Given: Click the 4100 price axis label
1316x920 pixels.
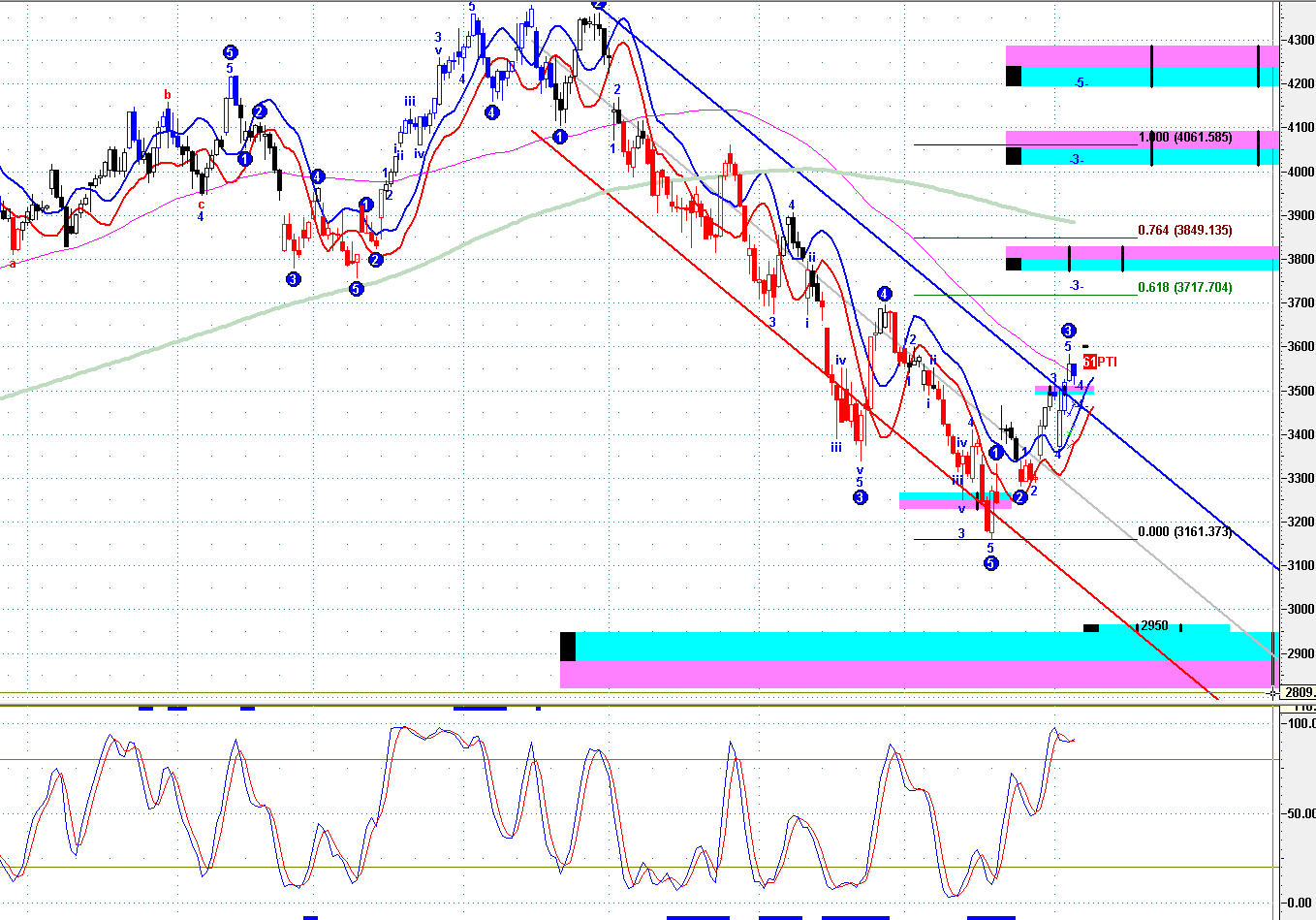Looking at the screenshot, I should (1300, 128).
